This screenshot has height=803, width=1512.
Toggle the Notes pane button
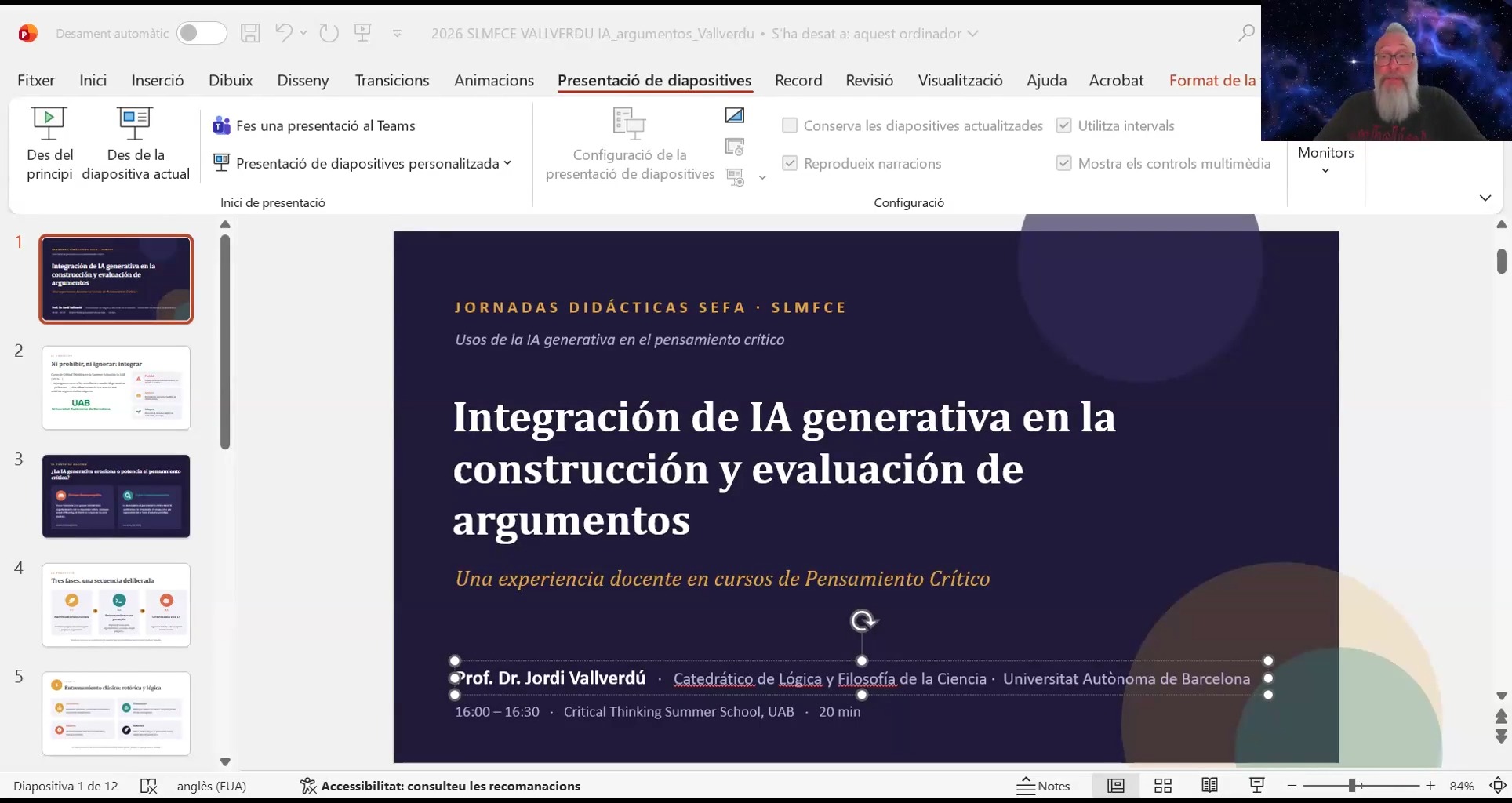(1043, 786)
